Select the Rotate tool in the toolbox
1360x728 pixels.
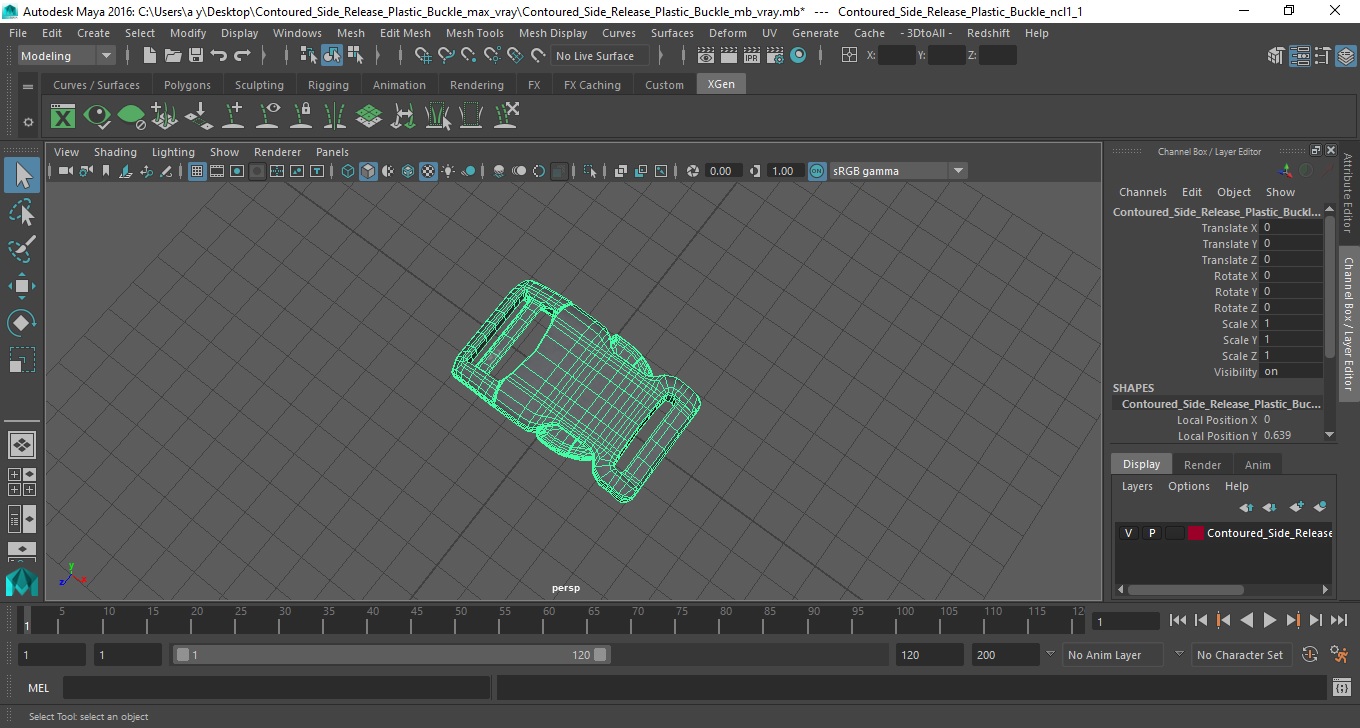pyautogui.click(x=22, y=323)
